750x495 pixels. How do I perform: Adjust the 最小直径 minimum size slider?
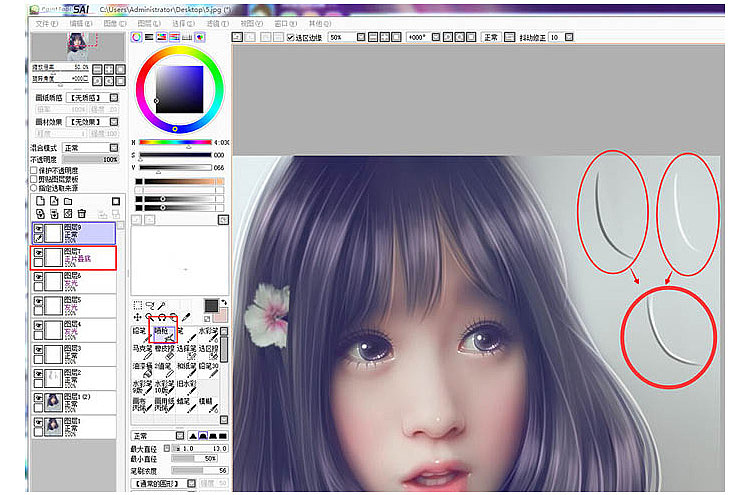point(194,459)
